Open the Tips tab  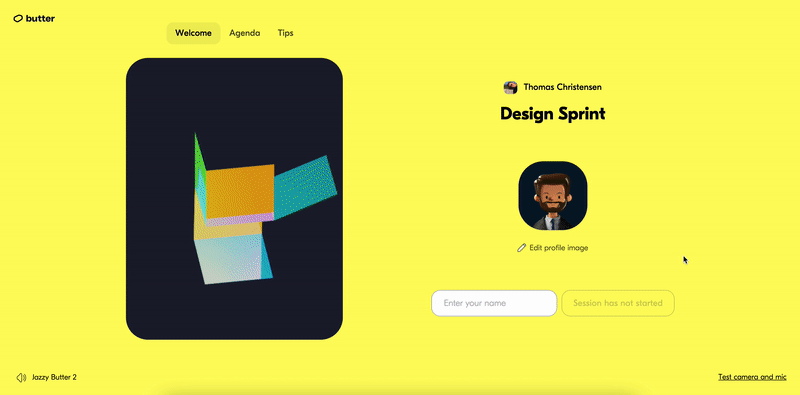(x=285, y=33)
